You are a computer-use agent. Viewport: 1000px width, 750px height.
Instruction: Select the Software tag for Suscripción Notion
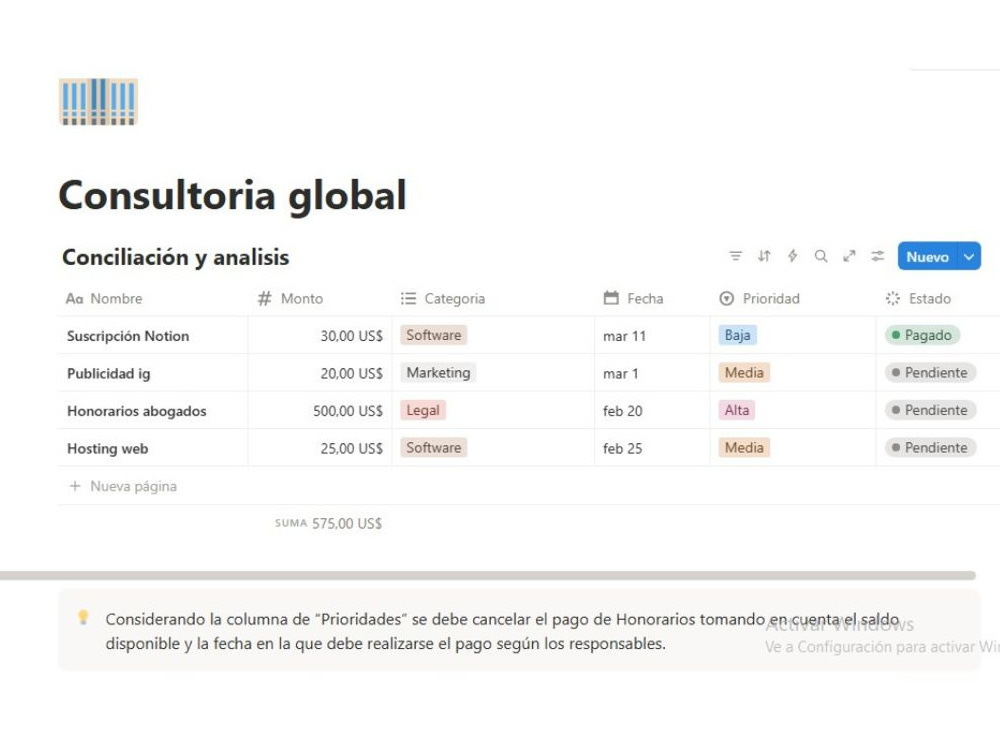point(434,335)
